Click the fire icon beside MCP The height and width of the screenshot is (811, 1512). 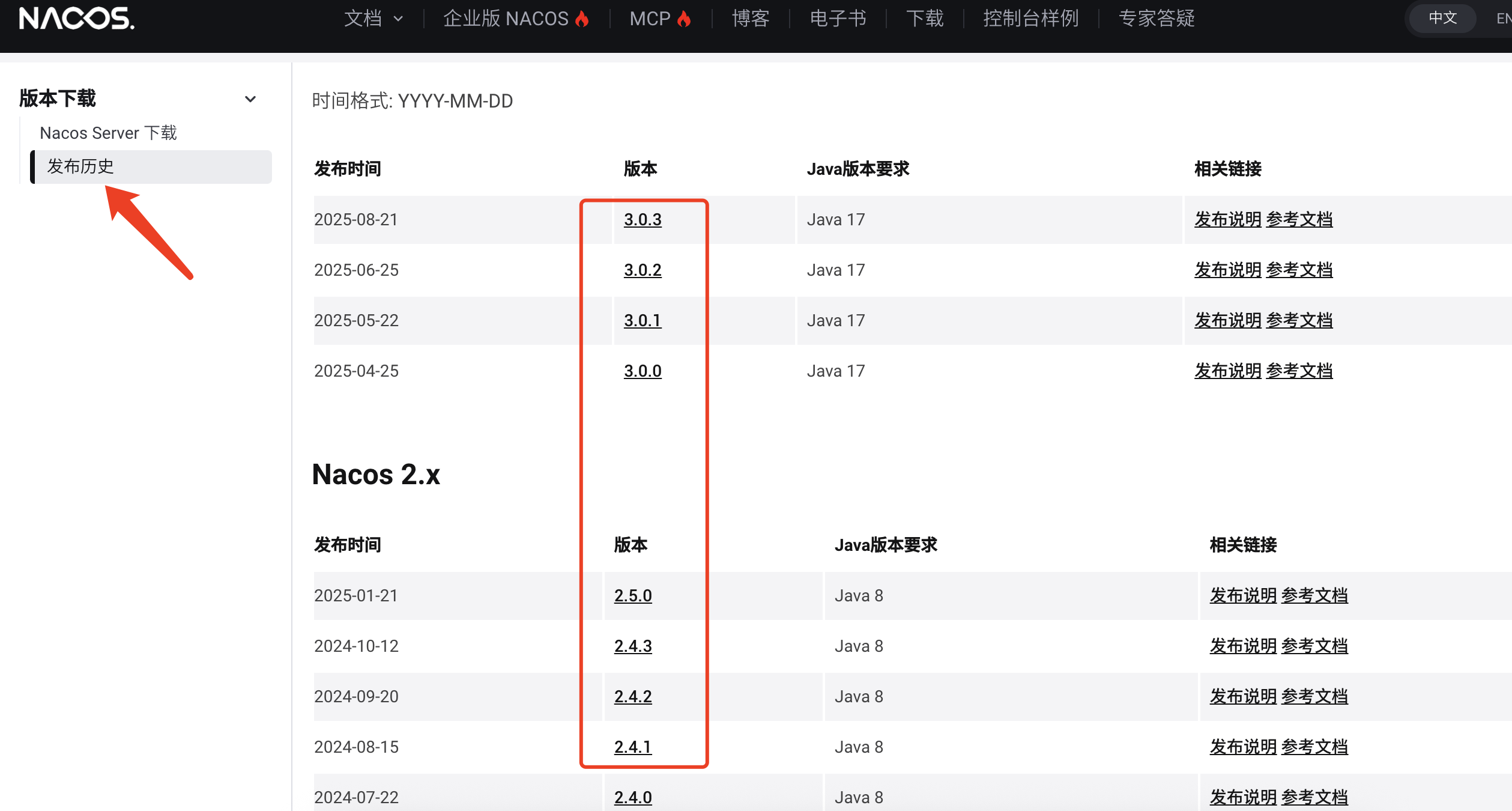click(x=685, y=18)
